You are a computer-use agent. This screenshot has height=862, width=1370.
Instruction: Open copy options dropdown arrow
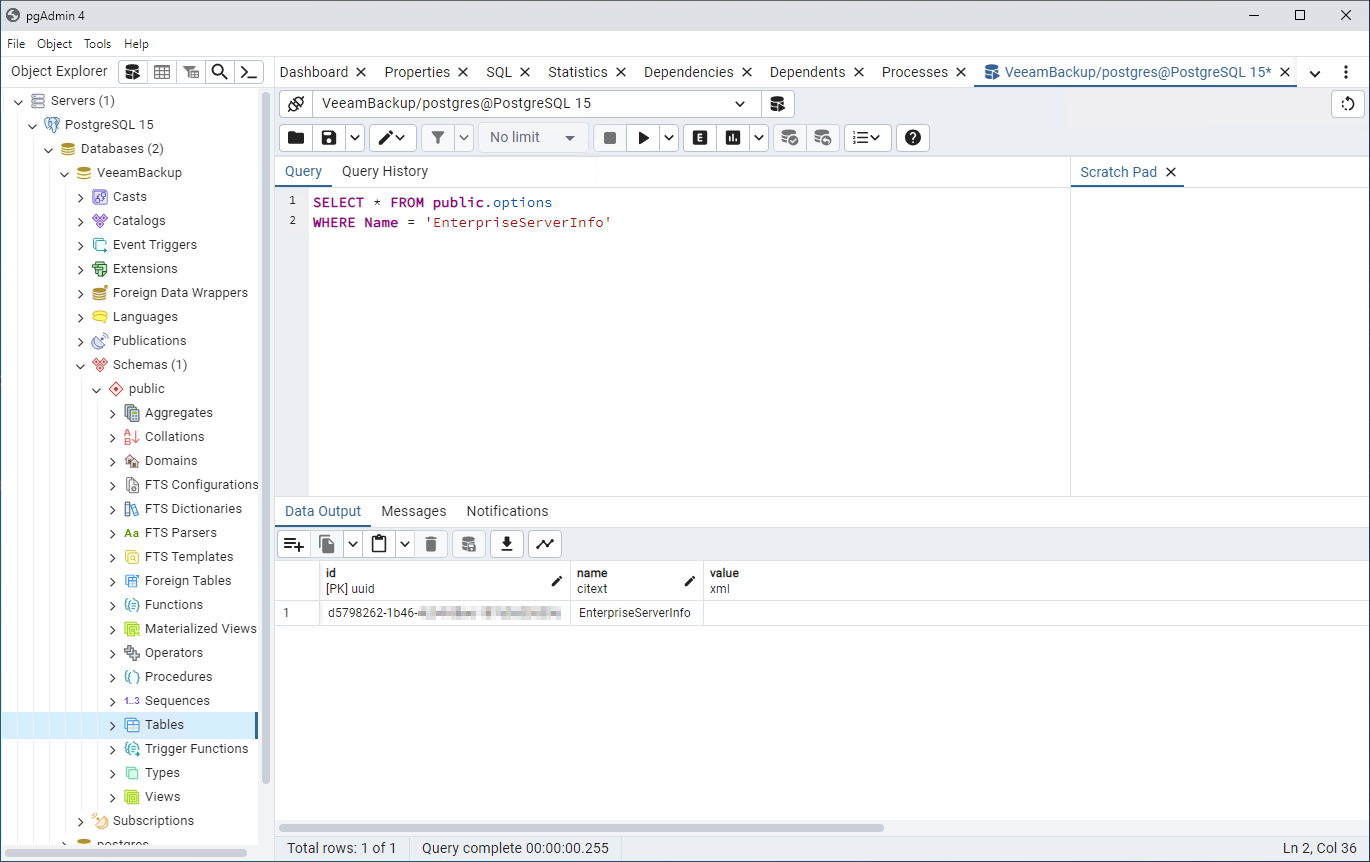(x=352, y=544)
